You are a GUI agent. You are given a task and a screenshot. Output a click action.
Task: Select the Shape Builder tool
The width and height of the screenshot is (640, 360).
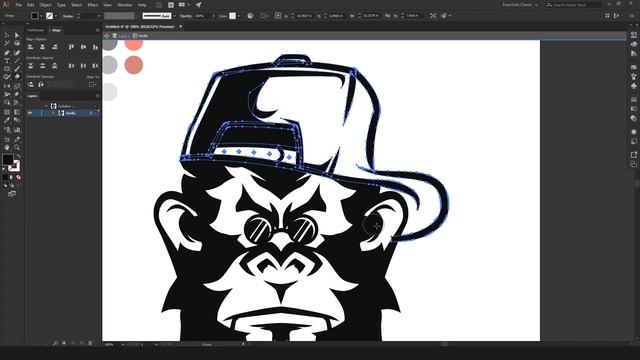pyautogui.click(x=7, y=102)
